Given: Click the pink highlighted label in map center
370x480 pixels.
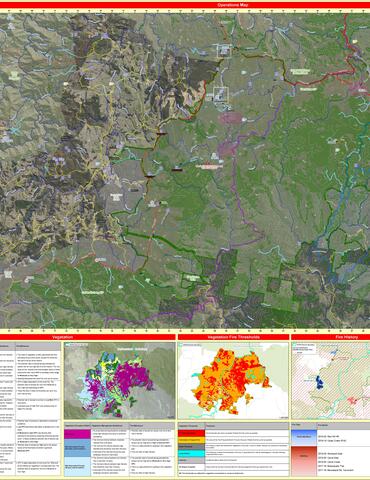Looking at the screenshot, I should [x=209, y=166].
